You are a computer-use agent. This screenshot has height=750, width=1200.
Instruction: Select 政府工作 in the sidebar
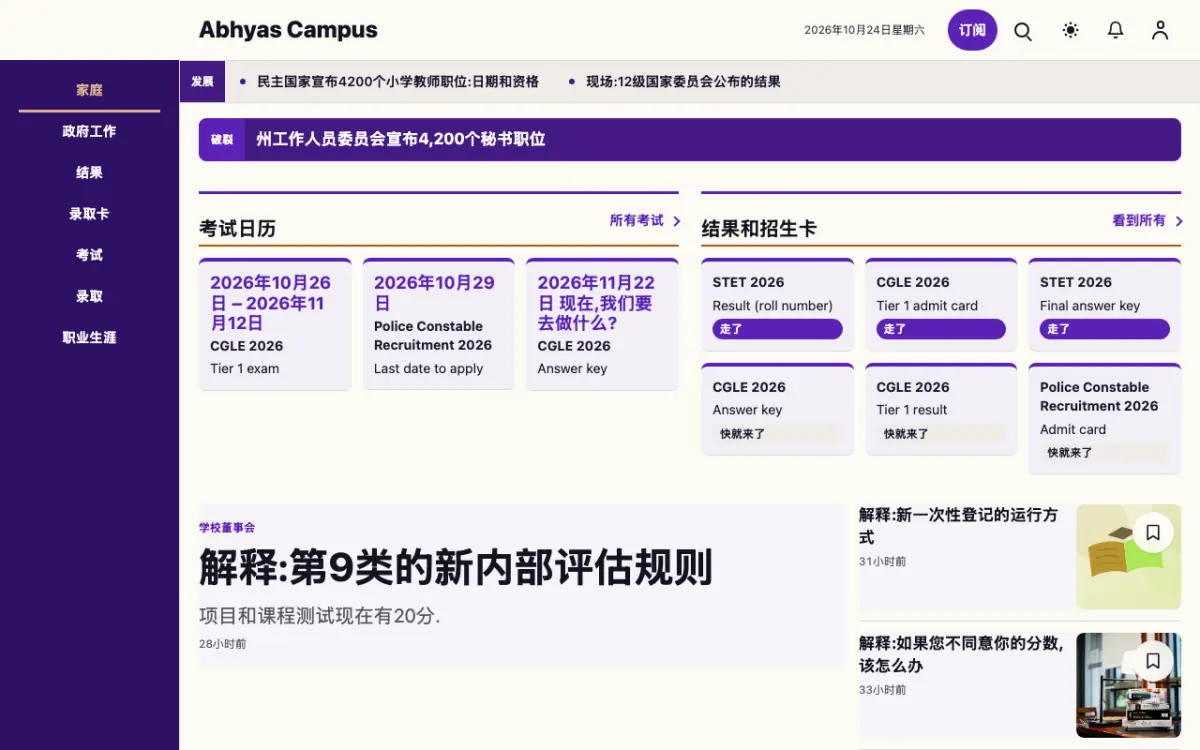click(89, 131)
